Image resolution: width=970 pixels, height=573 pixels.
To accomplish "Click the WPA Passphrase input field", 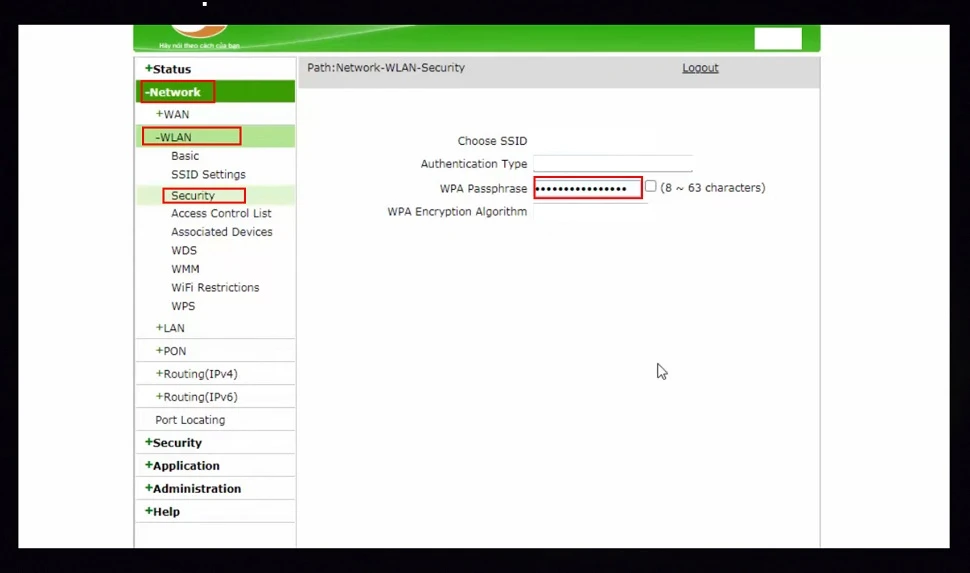I will [587, 188].
